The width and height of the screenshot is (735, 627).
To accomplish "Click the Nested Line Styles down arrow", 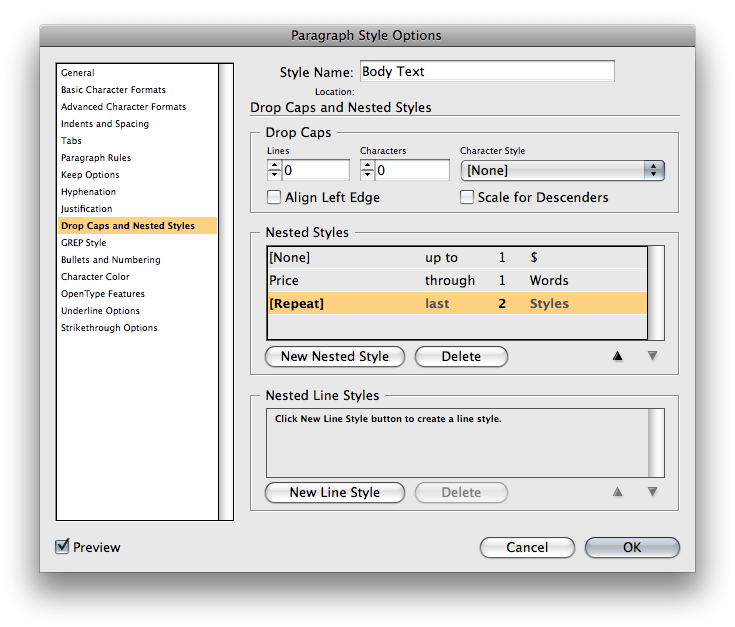I will (x=652, y=492).
